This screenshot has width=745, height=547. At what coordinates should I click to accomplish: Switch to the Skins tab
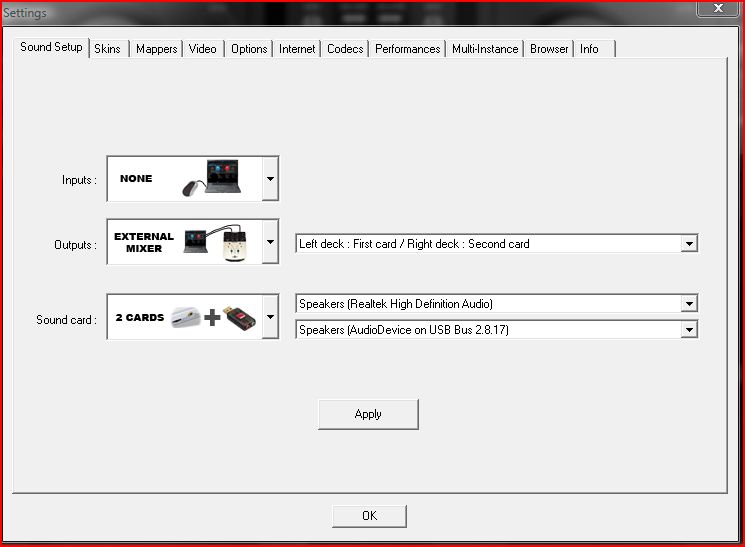[107, 49]
